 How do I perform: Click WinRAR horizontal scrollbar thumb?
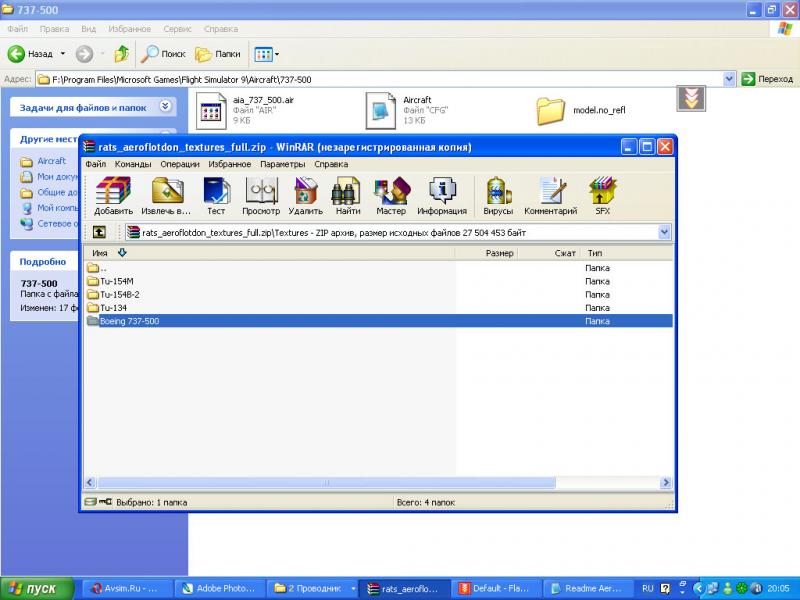pyautogui.click(x=327, y=482)
